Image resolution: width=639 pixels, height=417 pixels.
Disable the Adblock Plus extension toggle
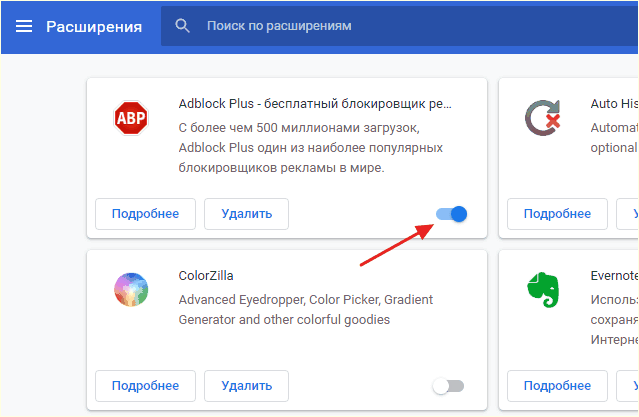451,214
